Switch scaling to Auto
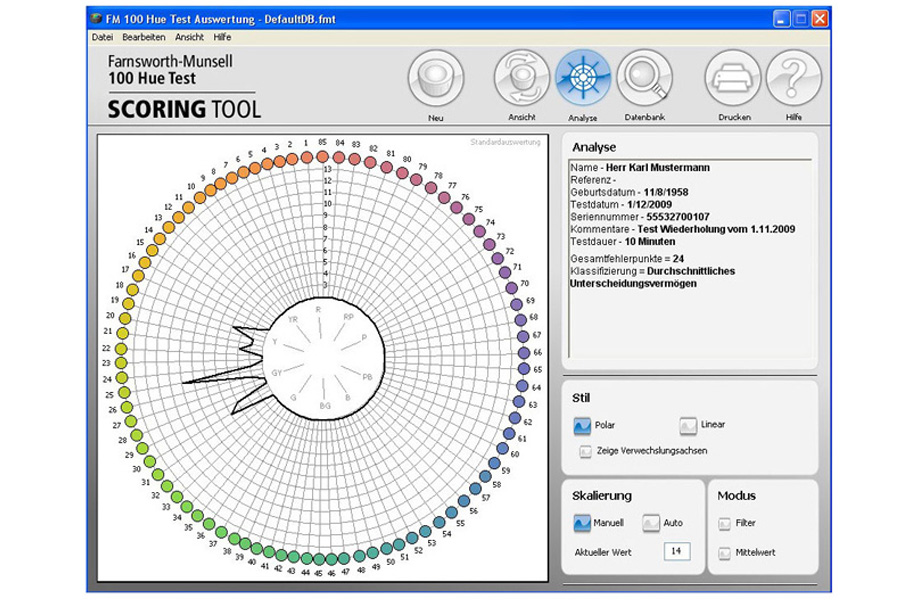Viewport: 920px width, 600px height. coord(651,523)
